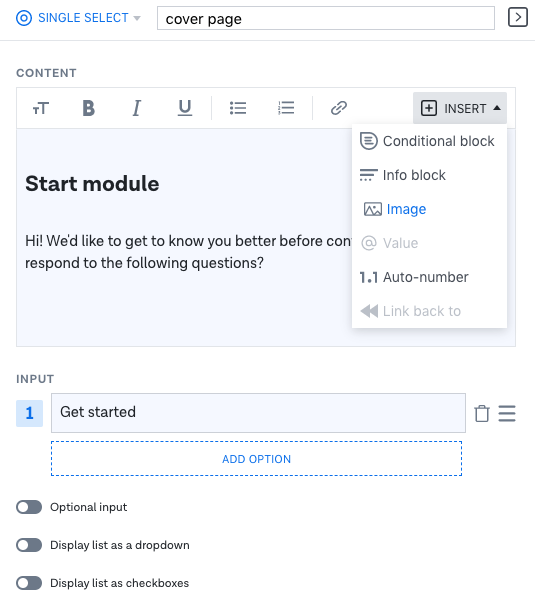Choose Conditional block from Insert menu
The width and height of the screenshot is (535, 598).
429,141
